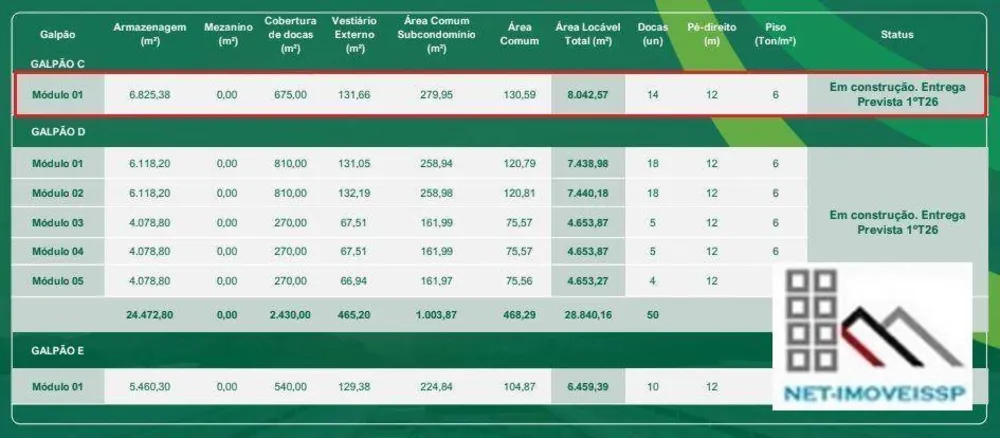The image size is (1000, 438).
Task: Click the value '258,98'
Action: pyautogui.click(x=436, y=193)
